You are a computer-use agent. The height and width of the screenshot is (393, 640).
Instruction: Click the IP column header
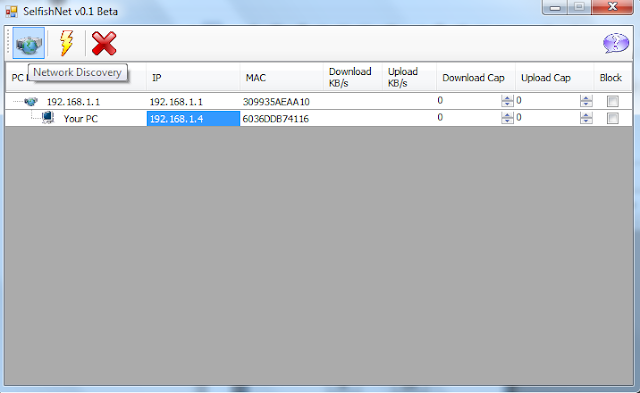pyautogui.click(x=193, y=78)
